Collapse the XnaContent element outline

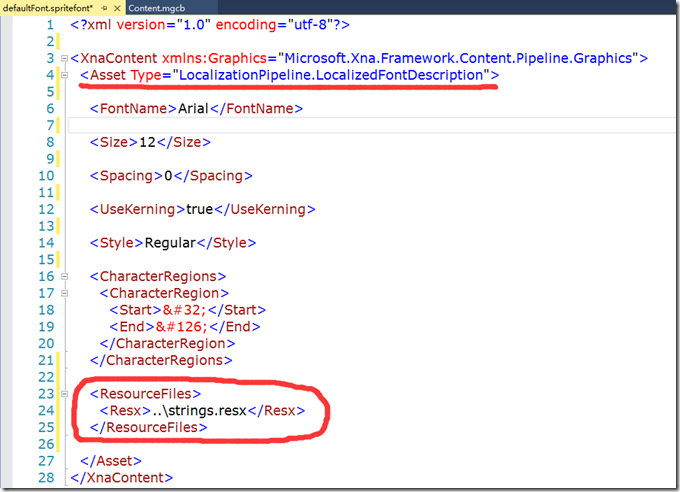(66, 58)
